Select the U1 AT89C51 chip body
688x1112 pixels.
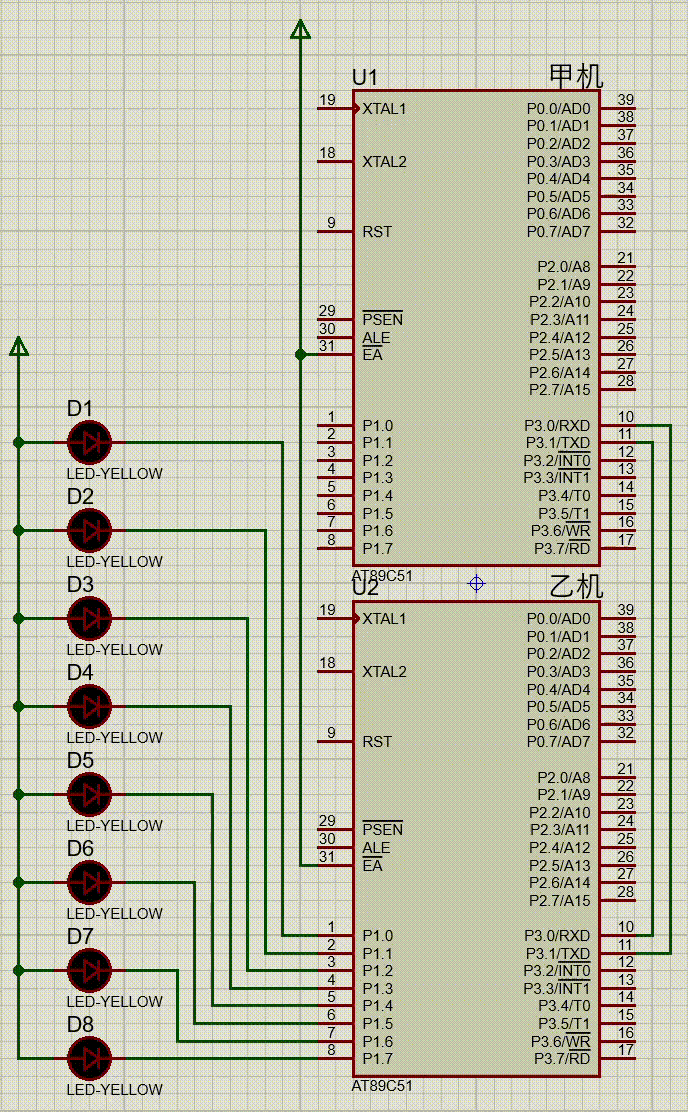[x=477, y=328]
